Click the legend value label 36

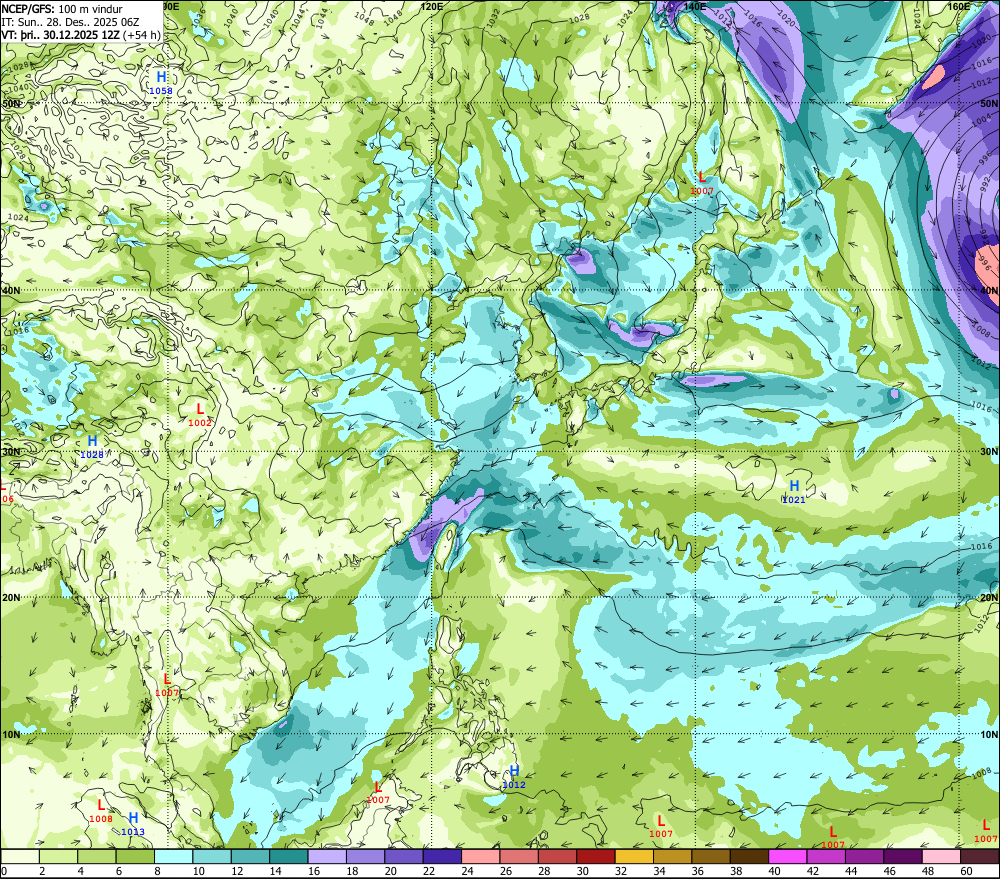[x=698, y=871]
